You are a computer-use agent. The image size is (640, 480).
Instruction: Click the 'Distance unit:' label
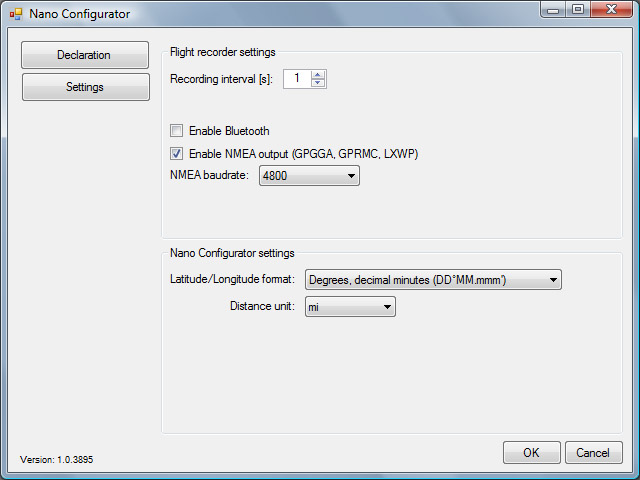[262, 306]
